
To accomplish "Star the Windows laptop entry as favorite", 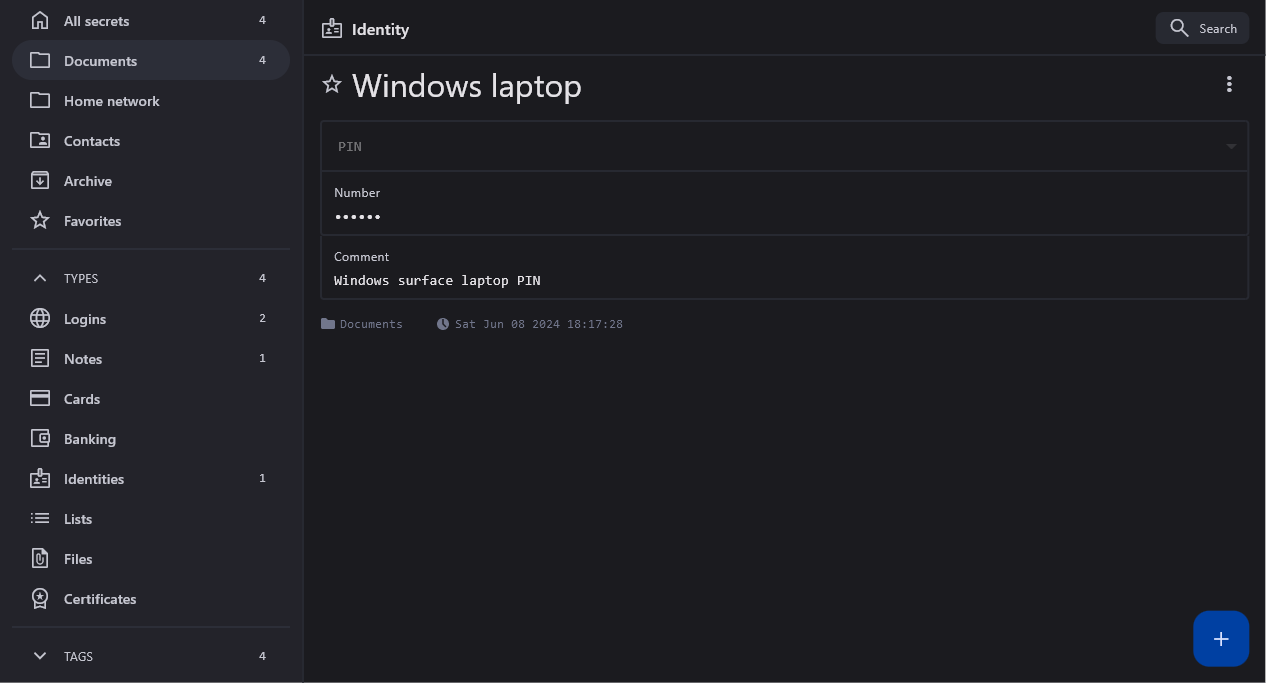I will 332,85.
